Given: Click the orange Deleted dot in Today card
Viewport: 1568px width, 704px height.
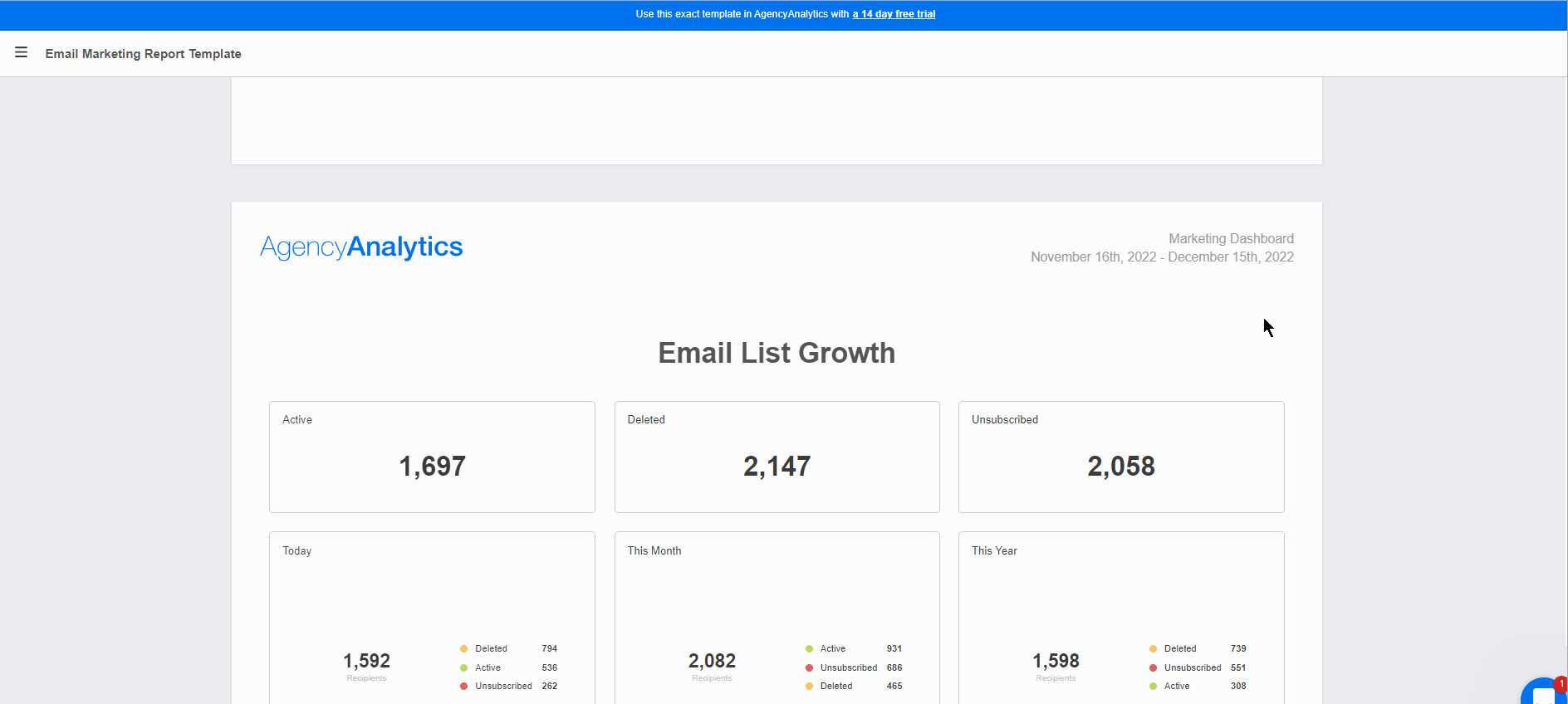Looking at the screenshot, I should 463,649.
